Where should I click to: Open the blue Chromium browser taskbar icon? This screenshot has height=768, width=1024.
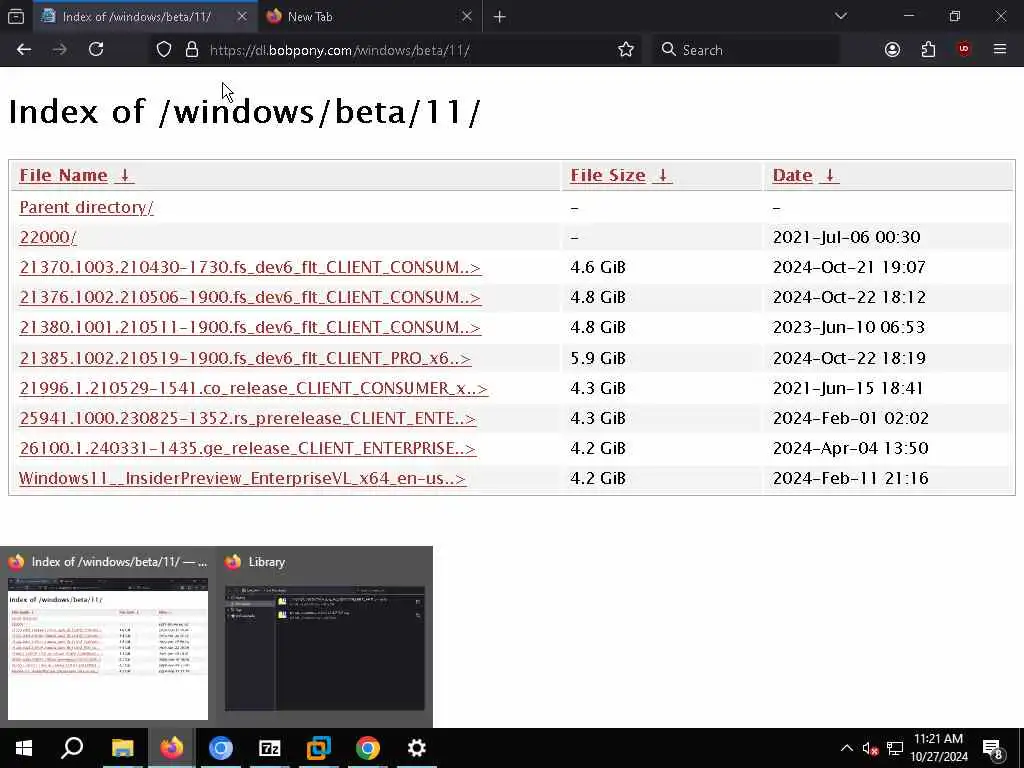[x=221, y=748]
